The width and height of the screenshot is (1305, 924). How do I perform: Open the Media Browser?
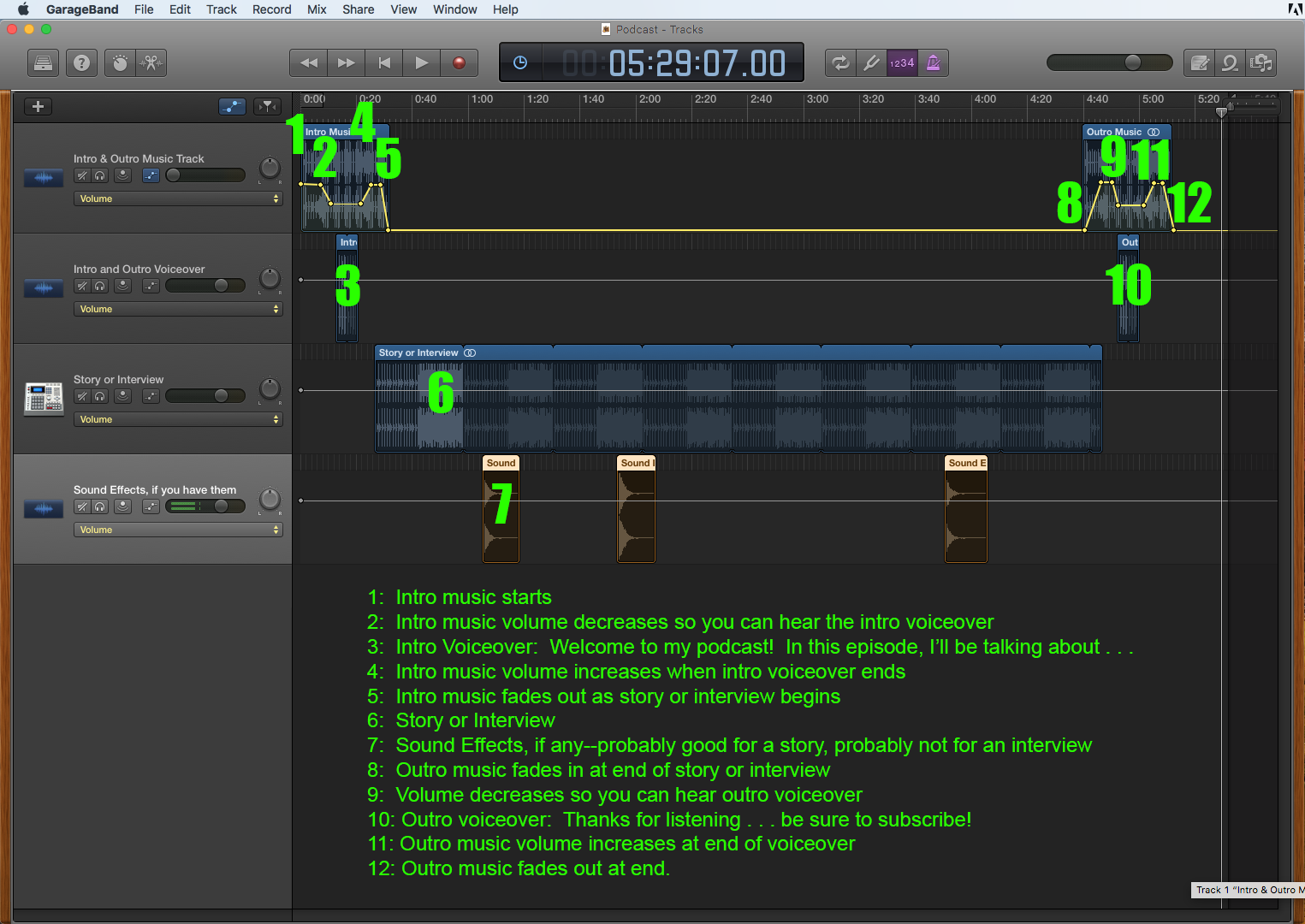1261,62
